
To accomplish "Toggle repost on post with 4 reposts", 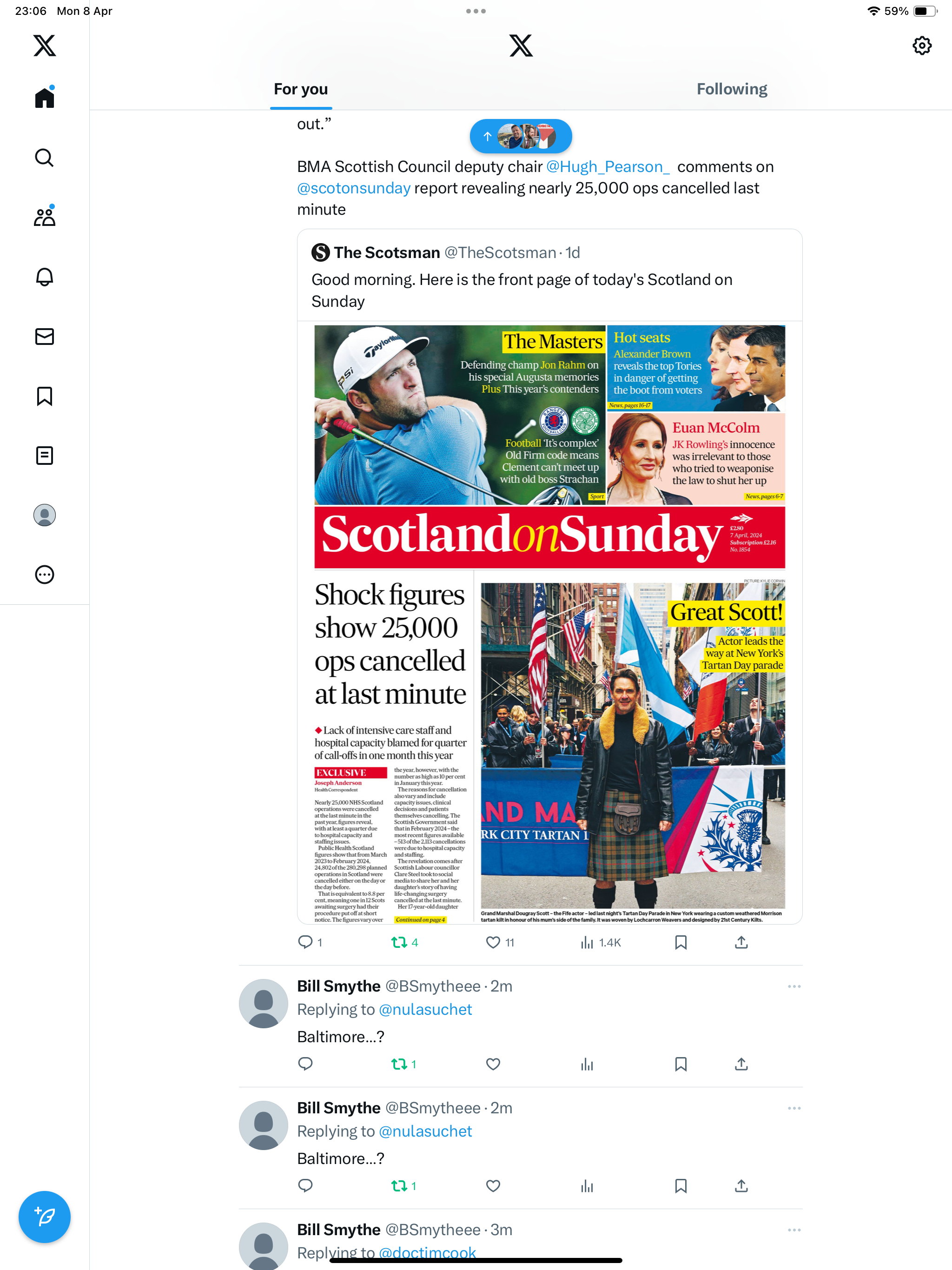I will pos(404,942).
